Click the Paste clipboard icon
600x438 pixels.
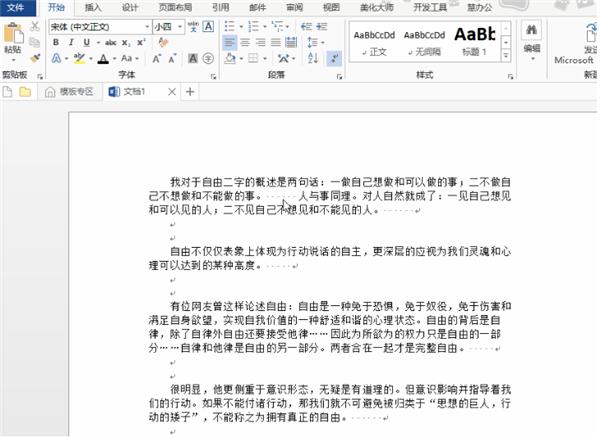[13, 34]
